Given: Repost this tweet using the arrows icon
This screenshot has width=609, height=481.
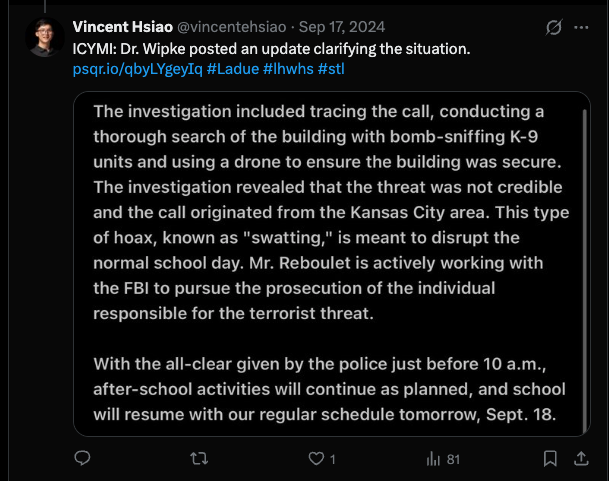Looking at the screenshot, I should pyautogui.click(x=199, y=459).
